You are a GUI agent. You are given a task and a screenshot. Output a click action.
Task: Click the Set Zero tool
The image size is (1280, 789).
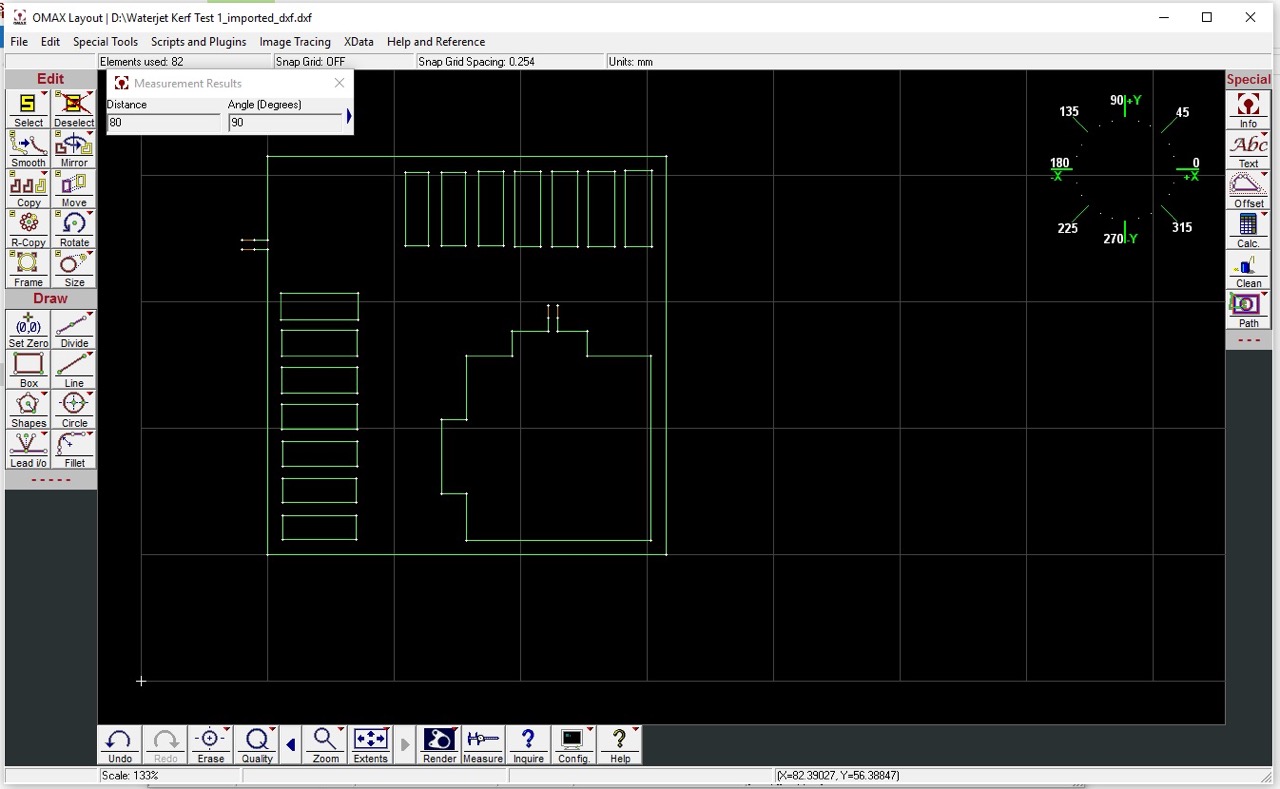pos(28,329)
